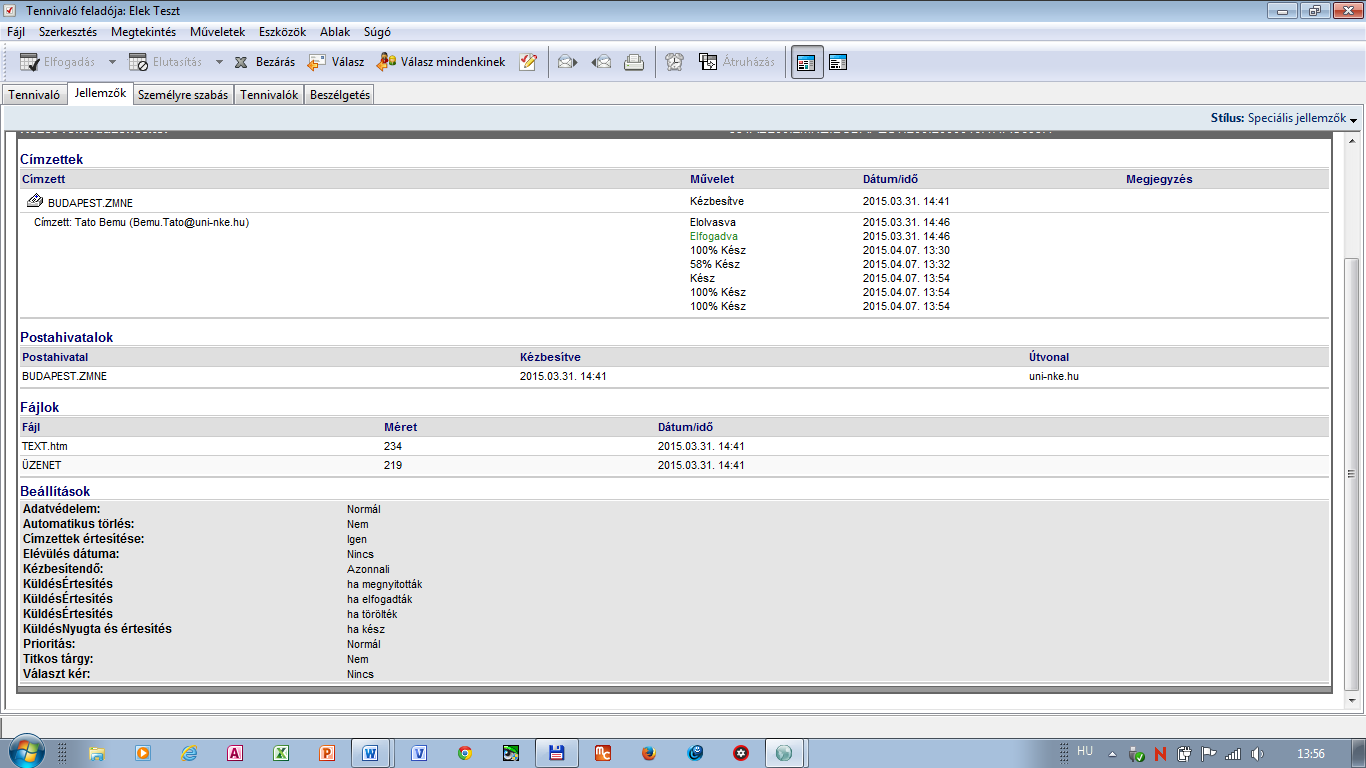This screenshot has width=1366, height=768.
Task: Click the 58% Kész status entry
Action: (x=715, y=265)
